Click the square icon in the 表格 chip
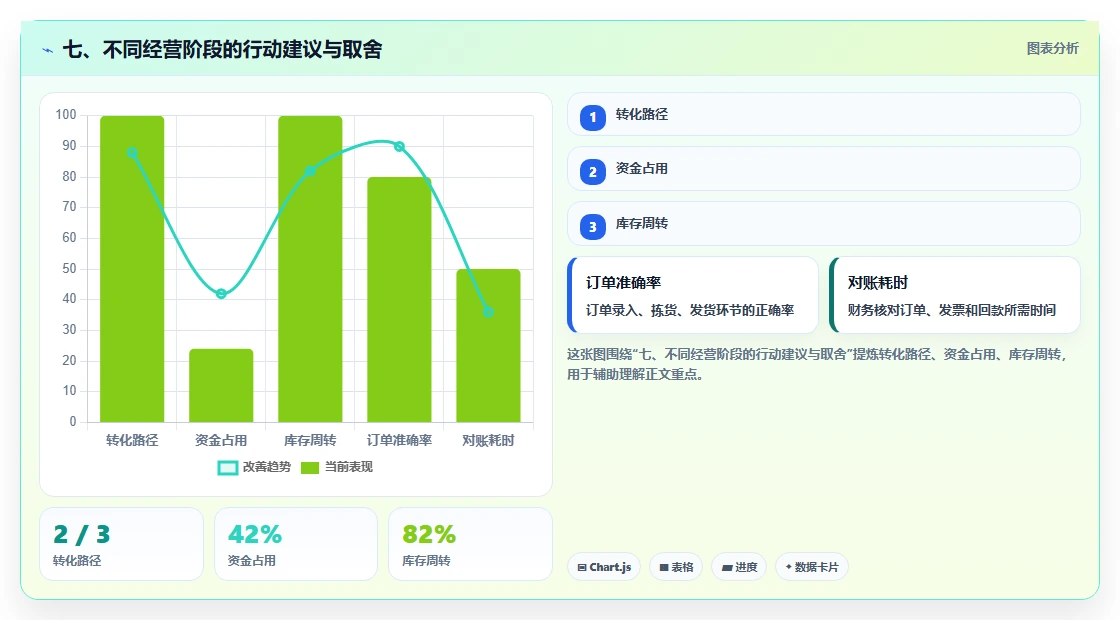 click(664, 568)
